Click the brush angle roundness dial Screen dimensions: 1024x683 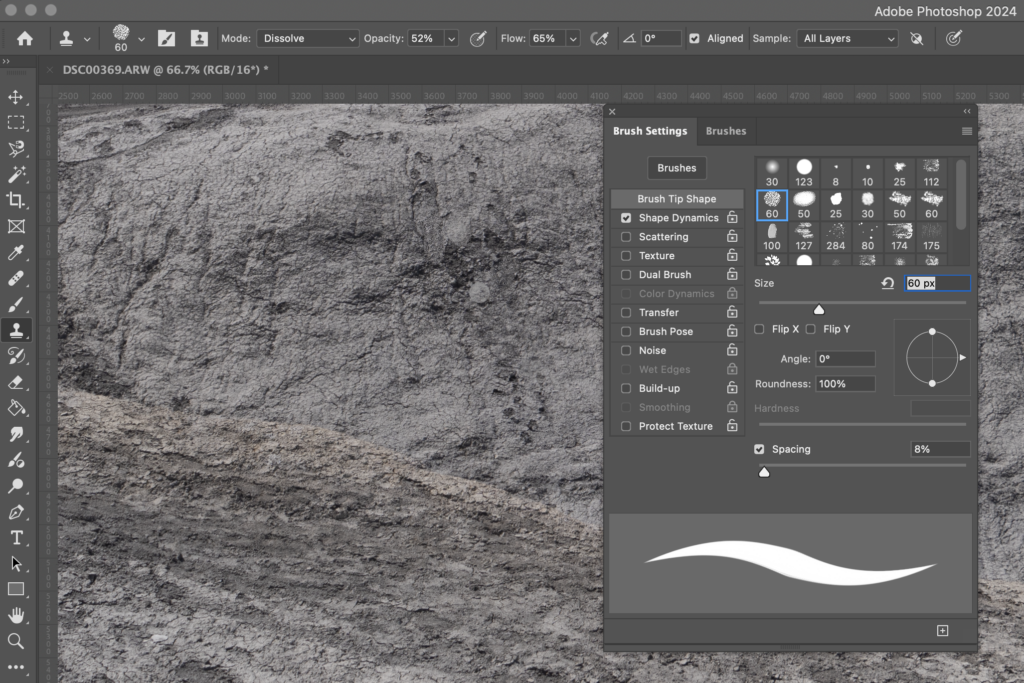(x=932, y=358)
